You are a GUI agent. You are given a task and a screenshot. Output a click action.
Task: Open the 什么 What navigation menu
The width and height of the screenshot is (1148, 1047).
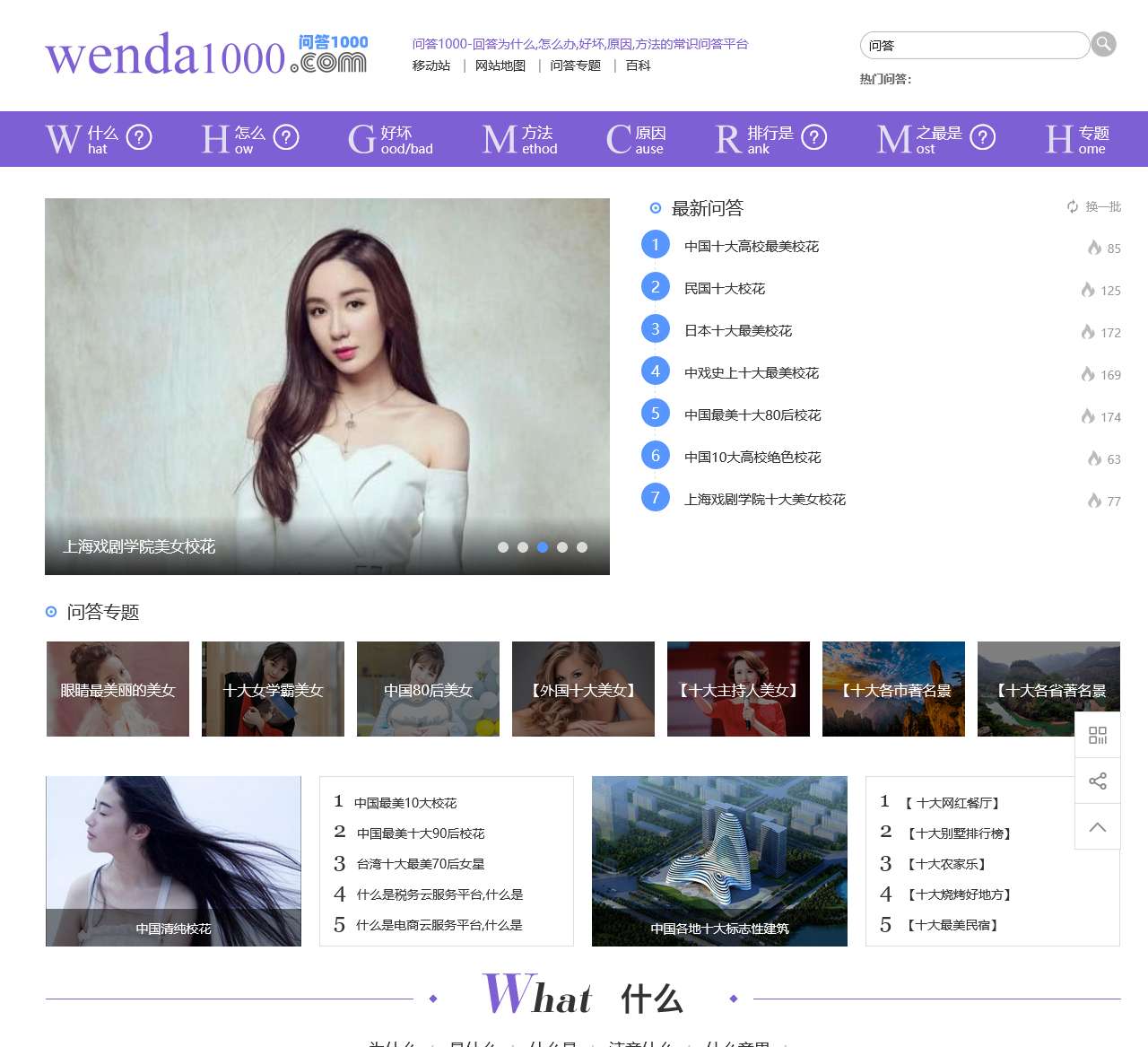tap(99, 139)
